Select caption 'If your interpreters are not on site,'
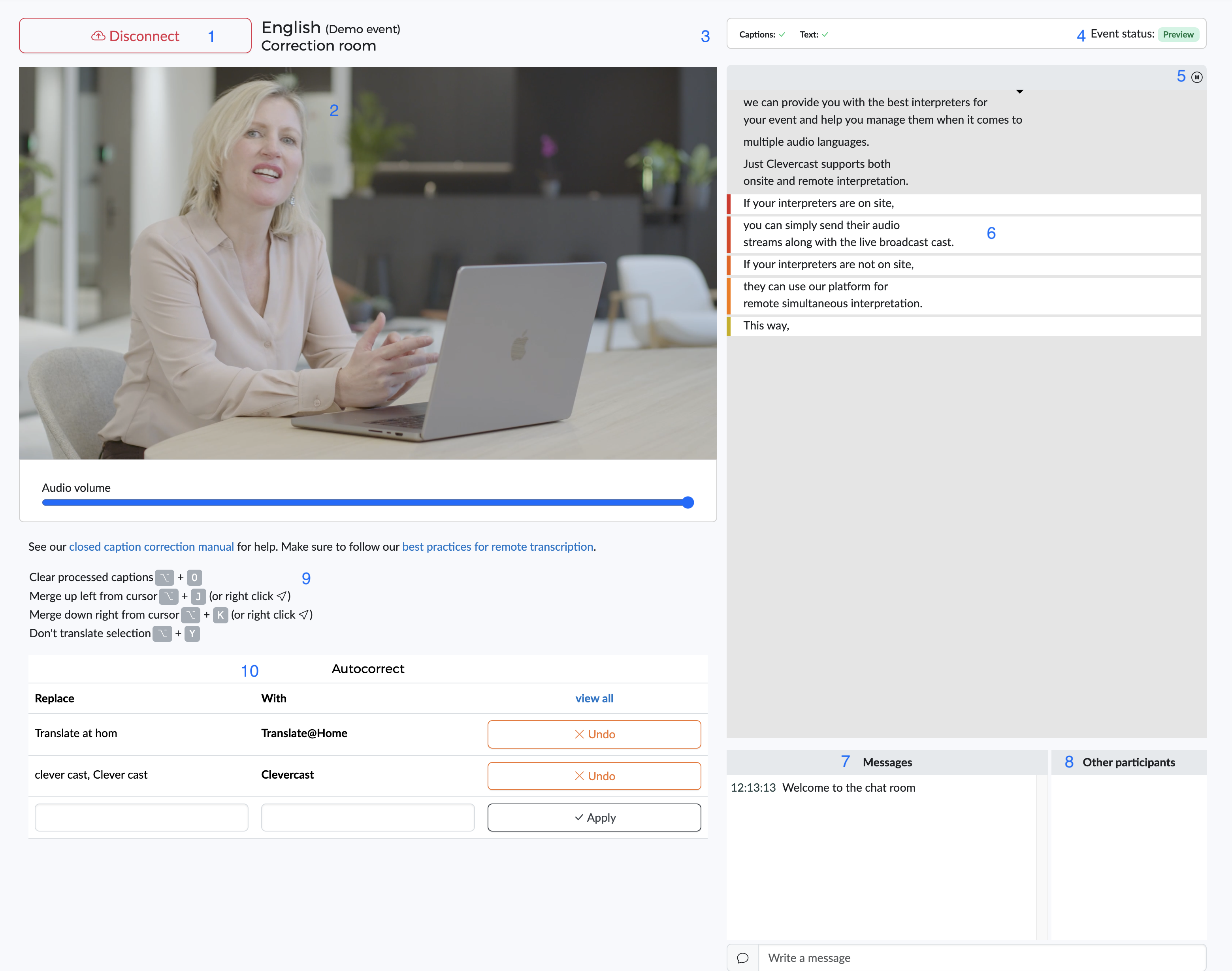This screenshot has height=971, width=1232. pyautogui.click(x=964, y=264)
